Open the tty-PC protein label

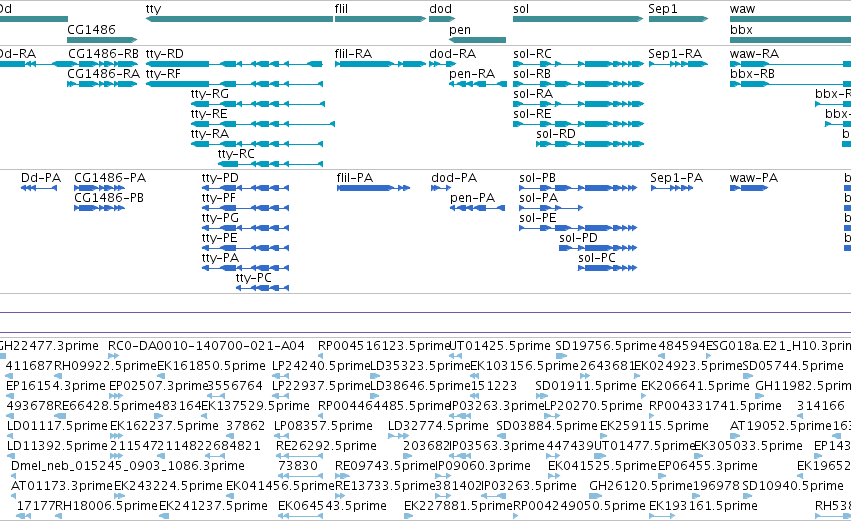pos(254,278)
